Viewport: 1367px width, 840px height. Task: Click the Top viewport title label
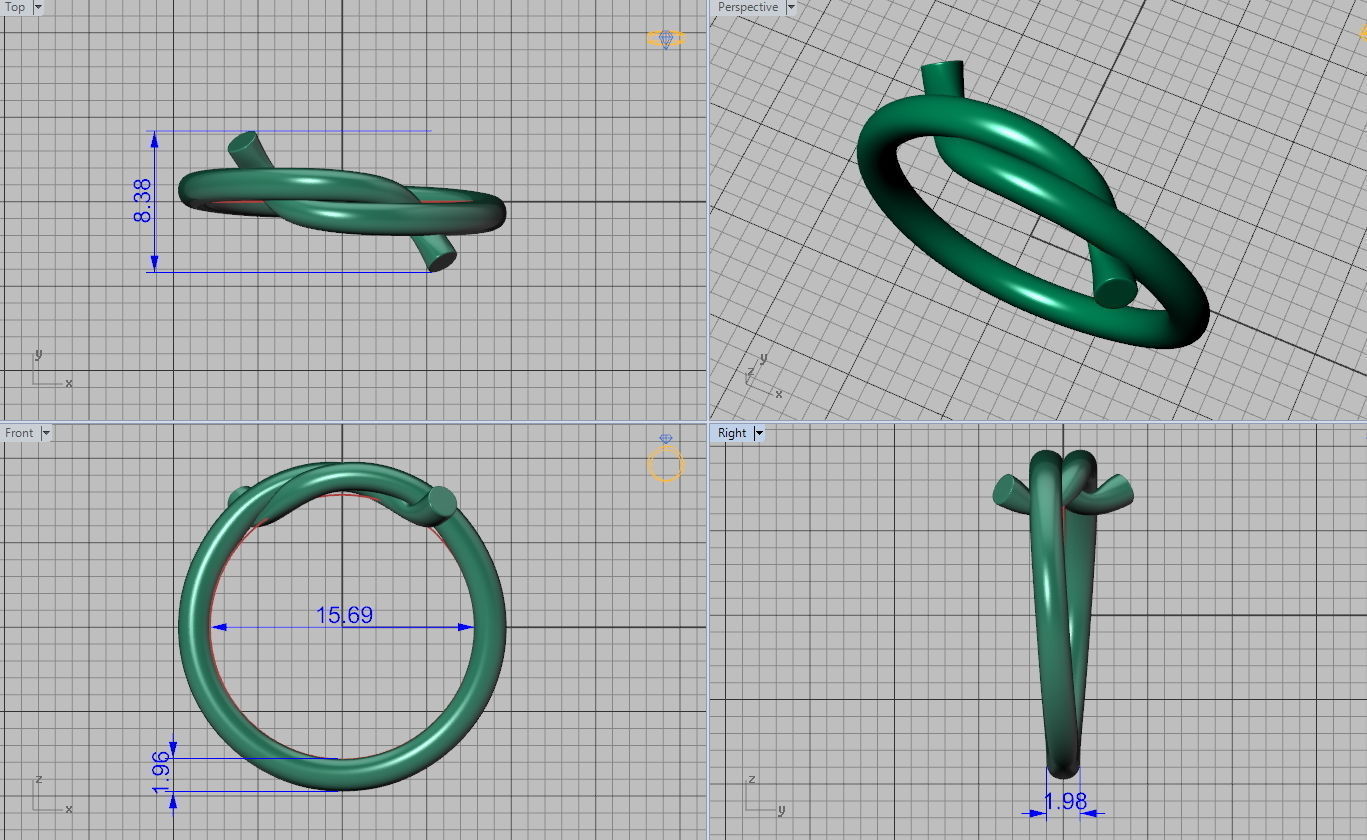(15, 7)
